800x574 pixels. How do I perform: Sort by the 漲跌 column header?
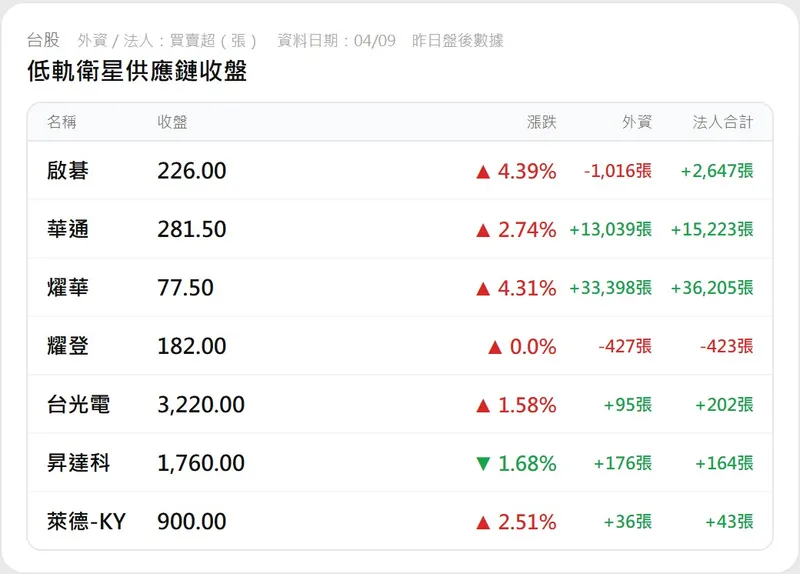pos(542,122)
